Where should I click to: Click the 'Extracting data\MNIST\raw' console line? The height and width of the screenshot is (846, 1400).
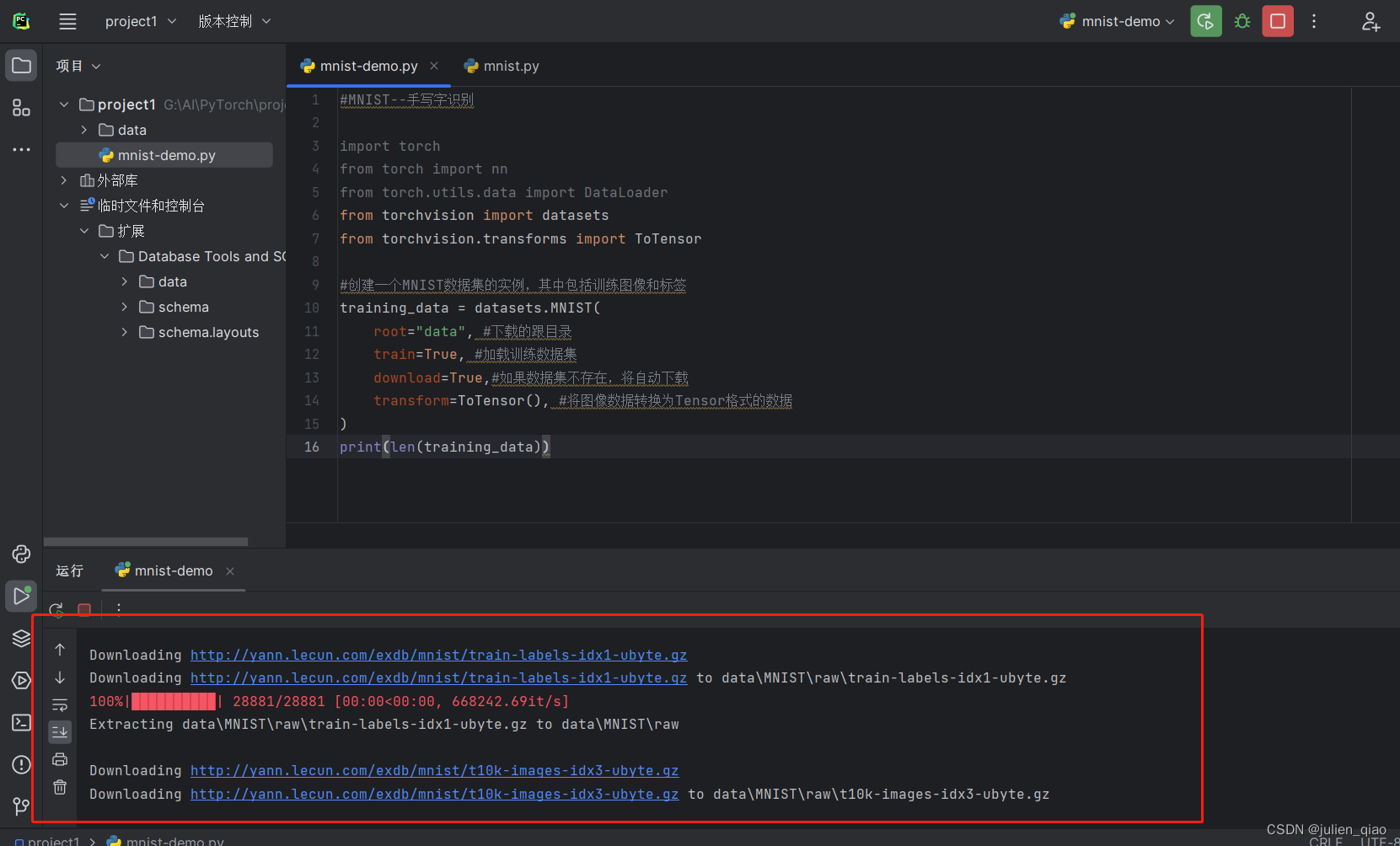pyautogui.click(x=384, y=724)
